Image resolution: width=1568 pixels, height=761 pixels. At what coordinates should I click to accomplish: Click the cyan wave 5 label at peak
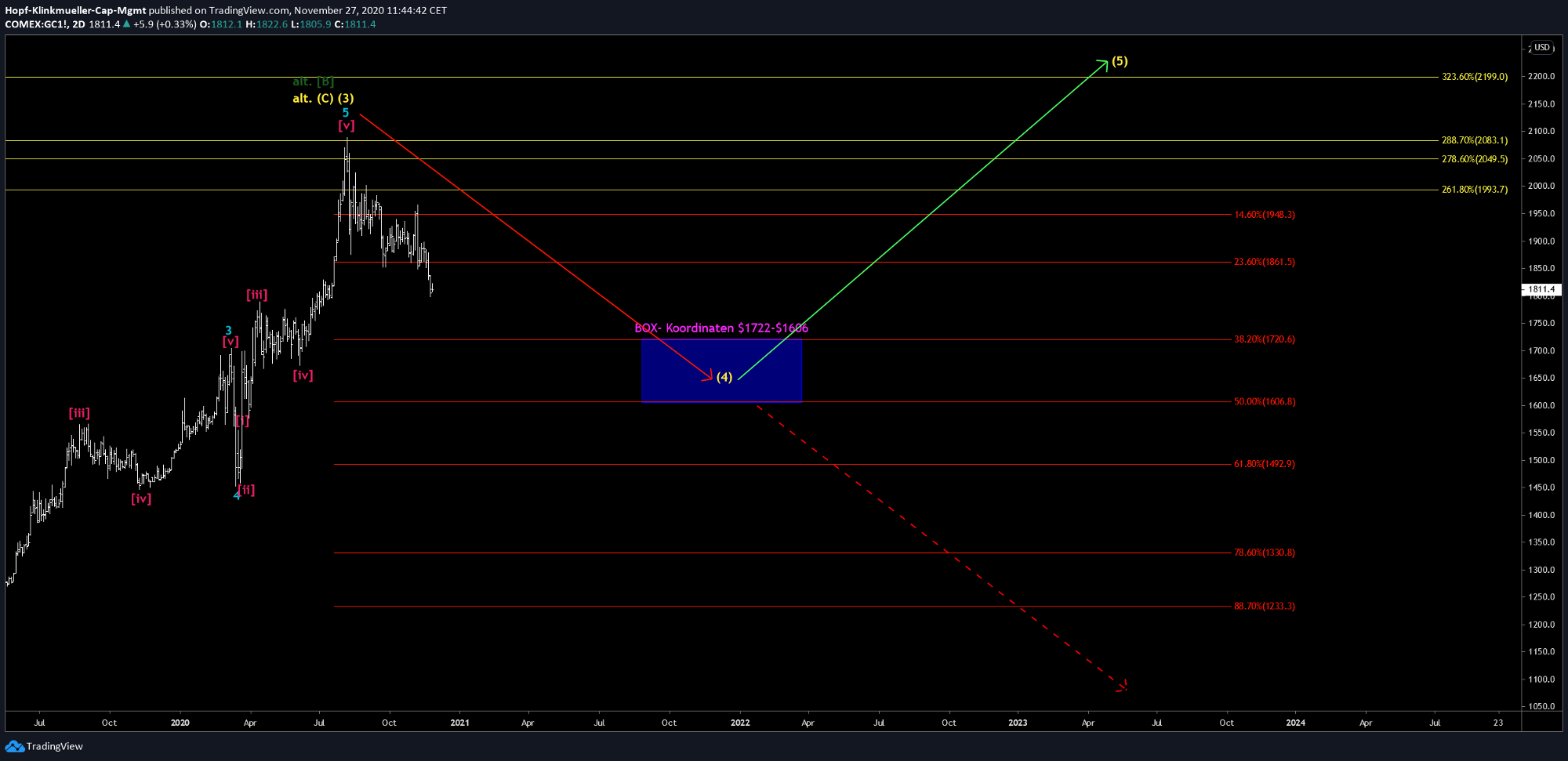click(x=345, y=113)
